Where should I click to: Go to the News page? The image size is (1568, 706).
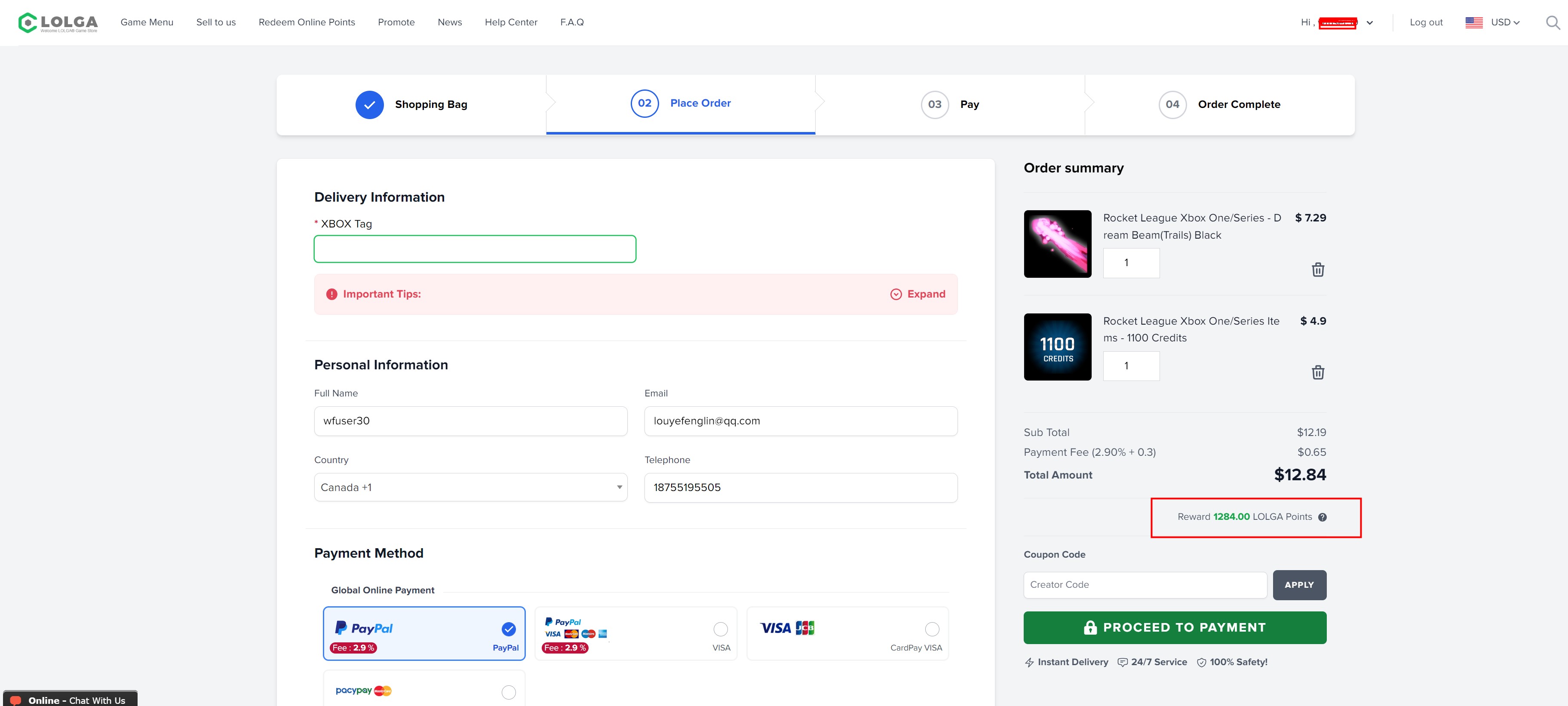pos(450,22)
